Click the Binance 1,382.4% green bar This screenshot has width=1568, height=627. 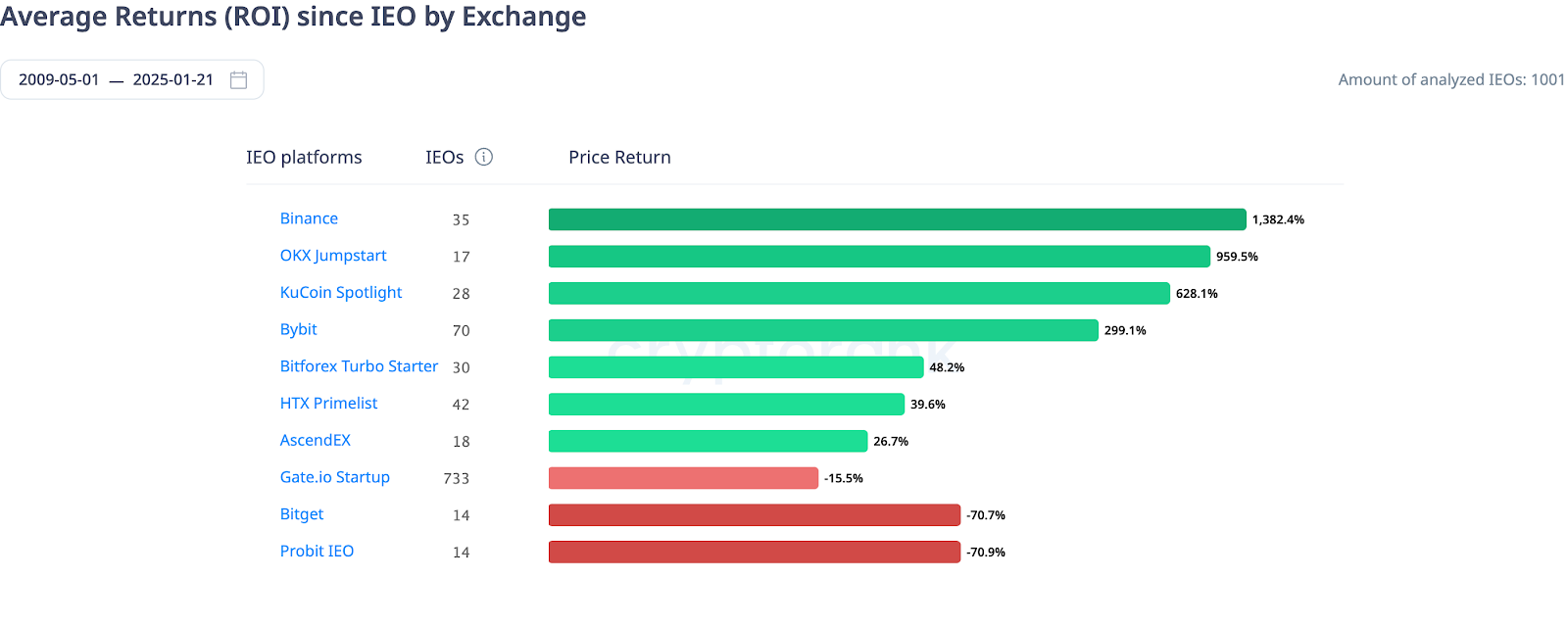pos(897,219)
